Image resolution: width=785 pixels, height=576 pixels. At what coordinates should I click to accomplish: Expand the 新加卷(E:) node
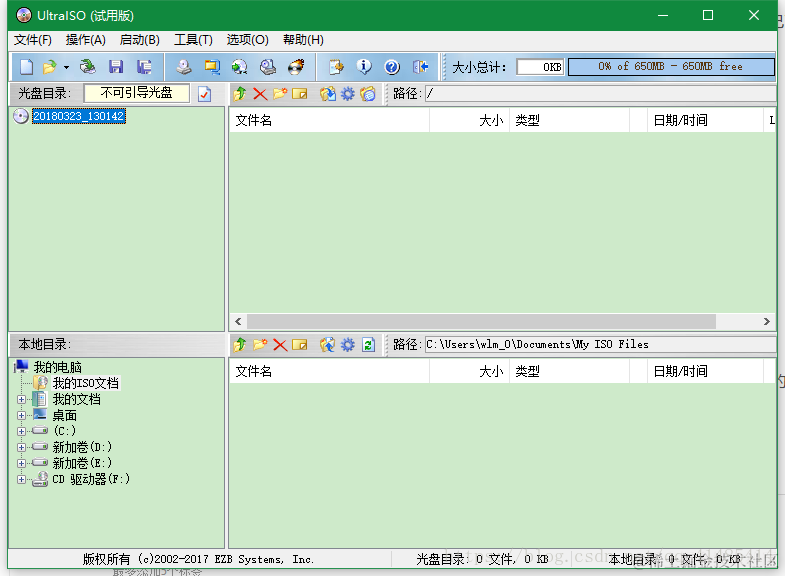click(21, 463)
